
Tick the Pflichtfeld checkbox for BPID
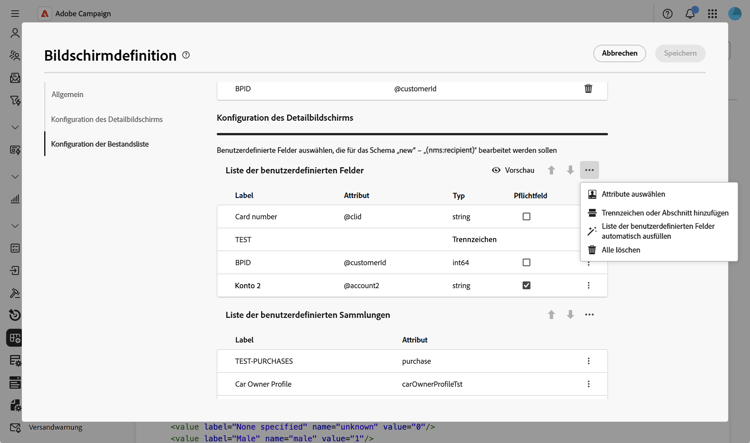click(526, 263)
